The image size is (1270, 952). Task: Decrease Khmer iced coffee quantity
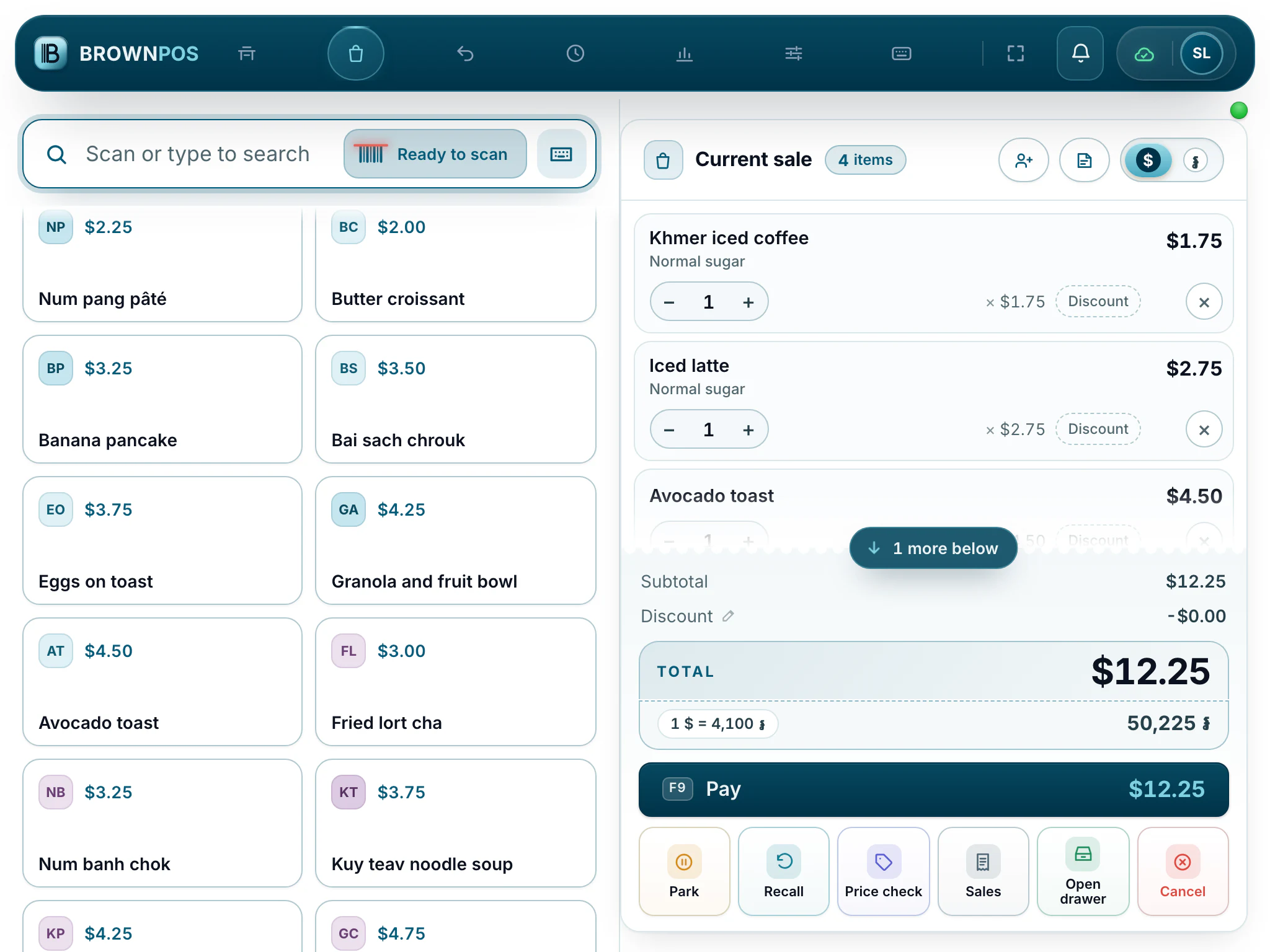669,302
